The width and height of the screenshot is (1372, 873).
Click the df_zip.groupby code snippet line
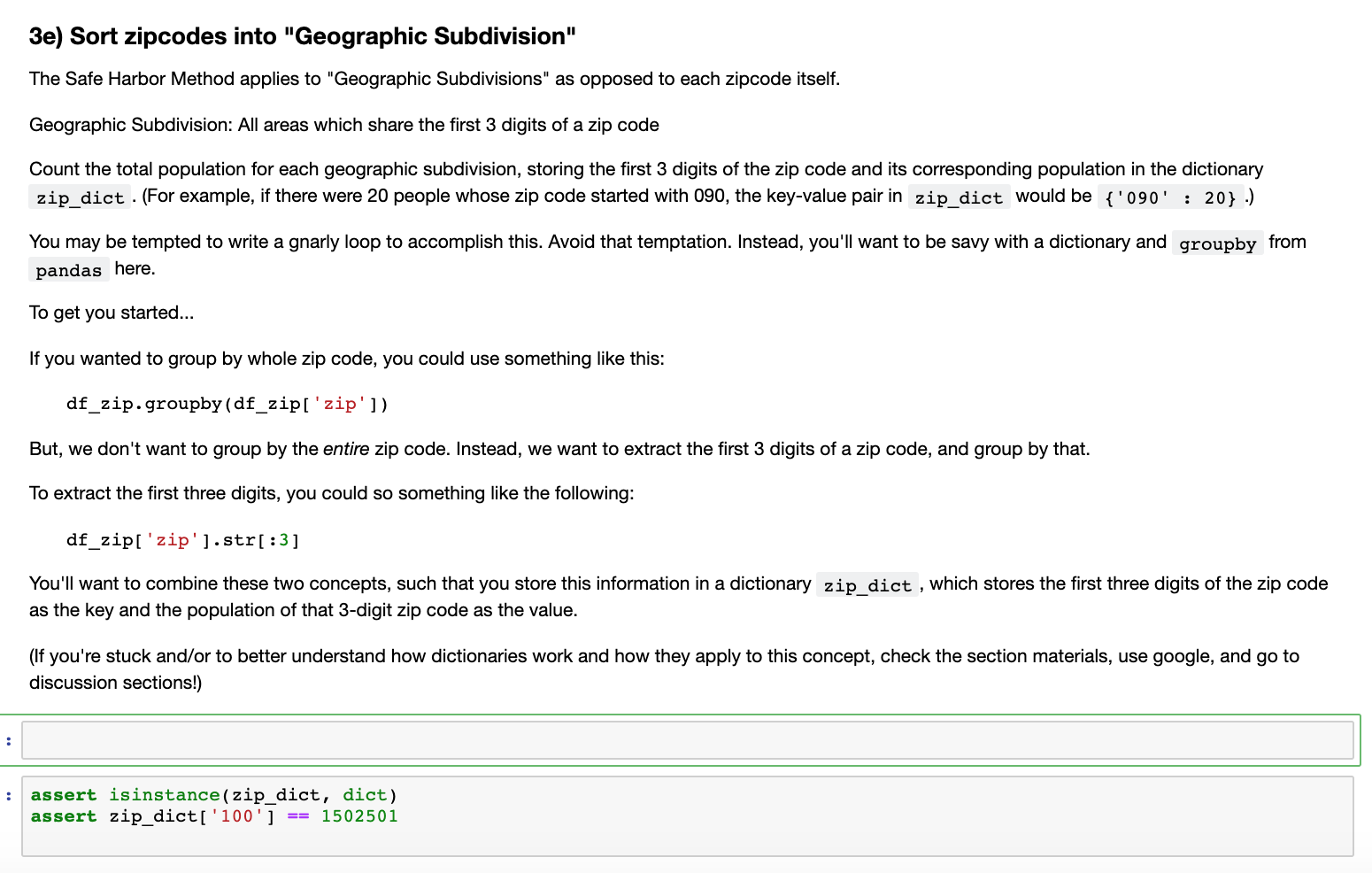[226, 404]
